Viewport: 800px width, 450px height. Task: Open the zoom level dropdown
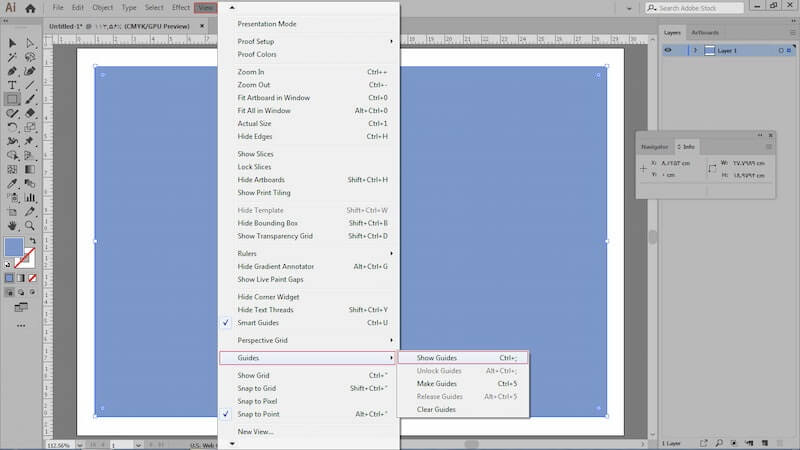(81, 444)
